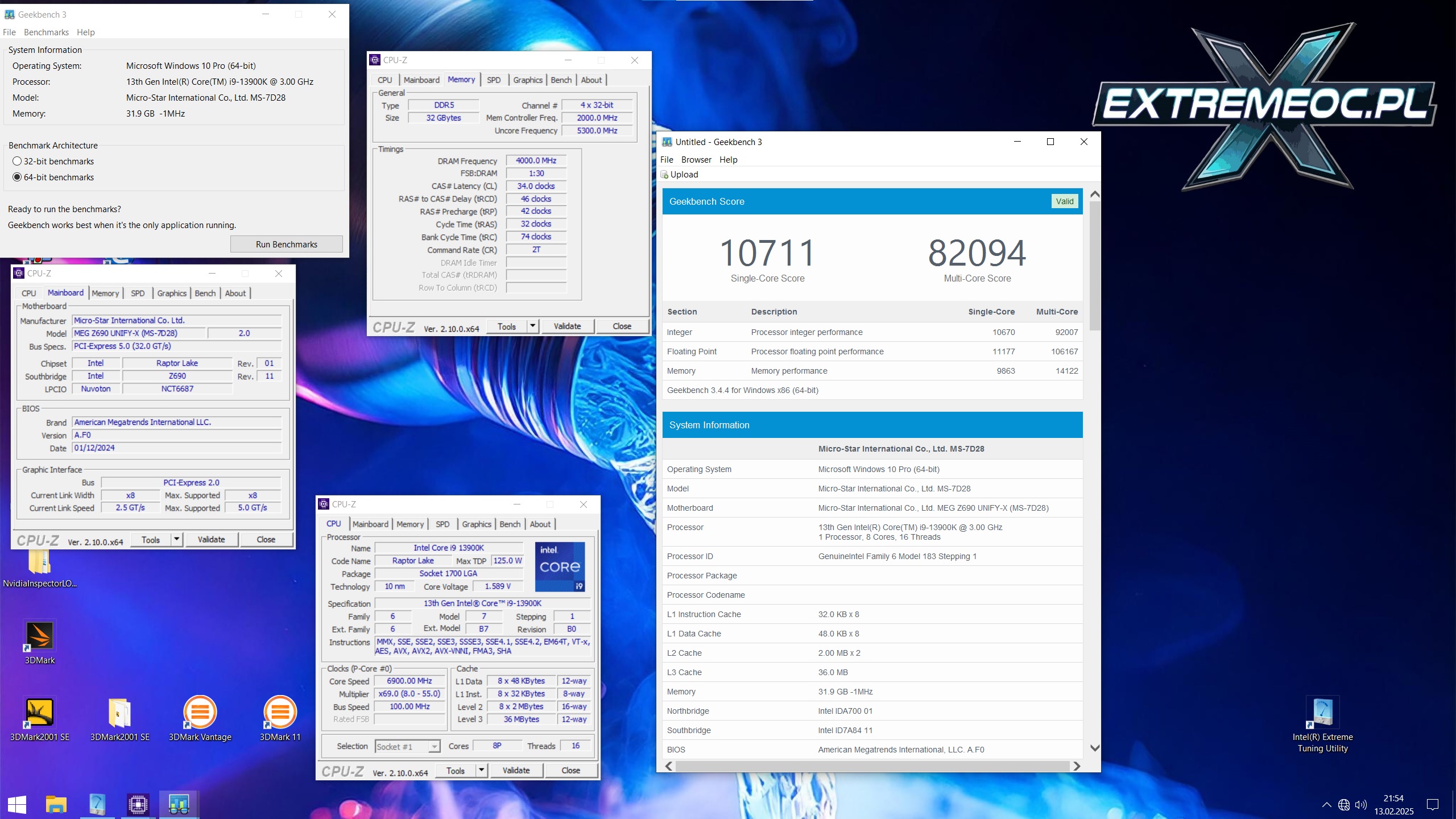This screenshot has height=819, width=1456.
Task: Open File menu in Geekbench 3 launcher
Action: pyautogui.click(x=9, y=32)
